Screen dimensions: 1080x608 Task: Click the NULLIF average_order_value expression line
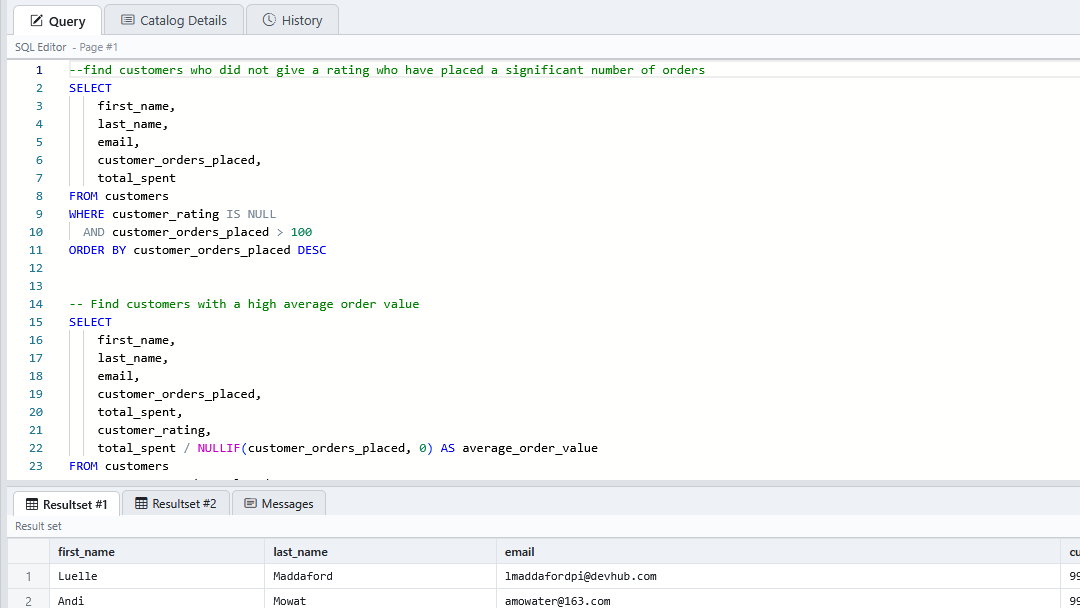pos(347,448)
